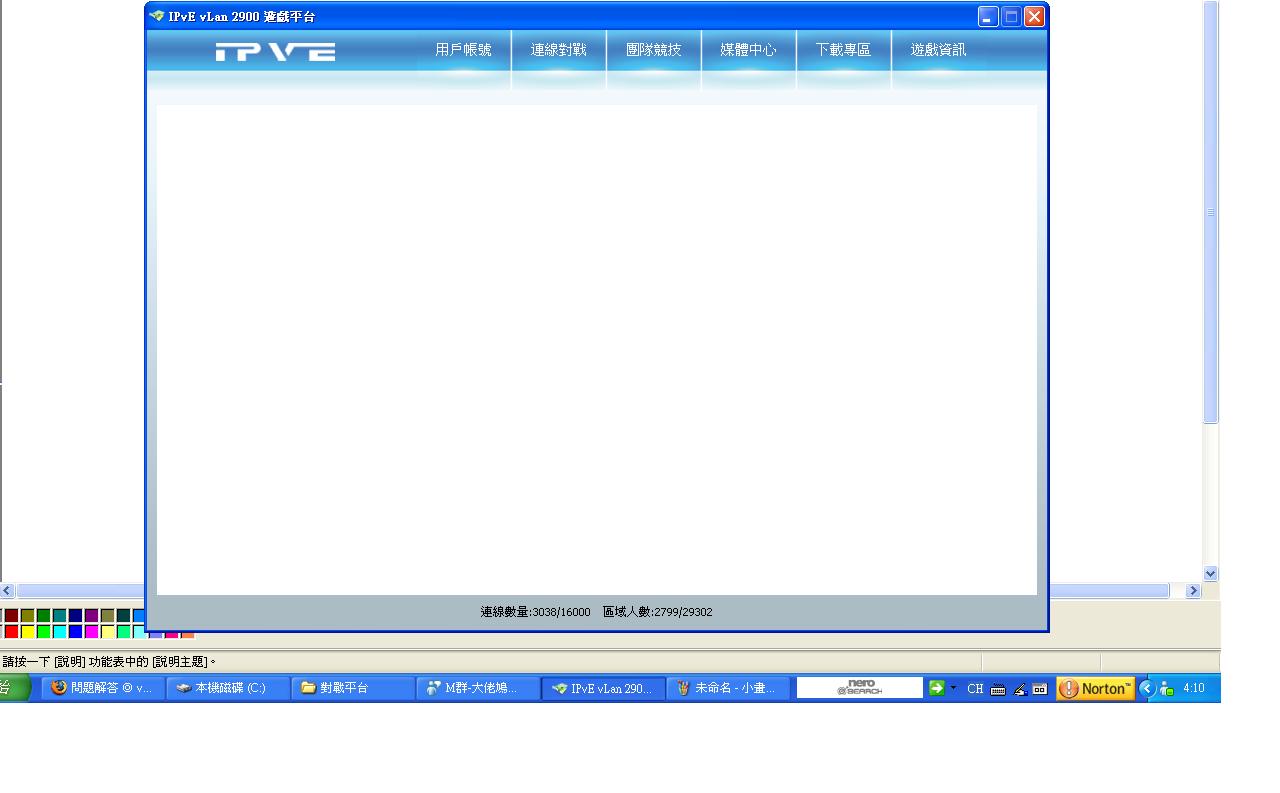
Task: Click the IME handwriting pen icon
Action: 1020,689
